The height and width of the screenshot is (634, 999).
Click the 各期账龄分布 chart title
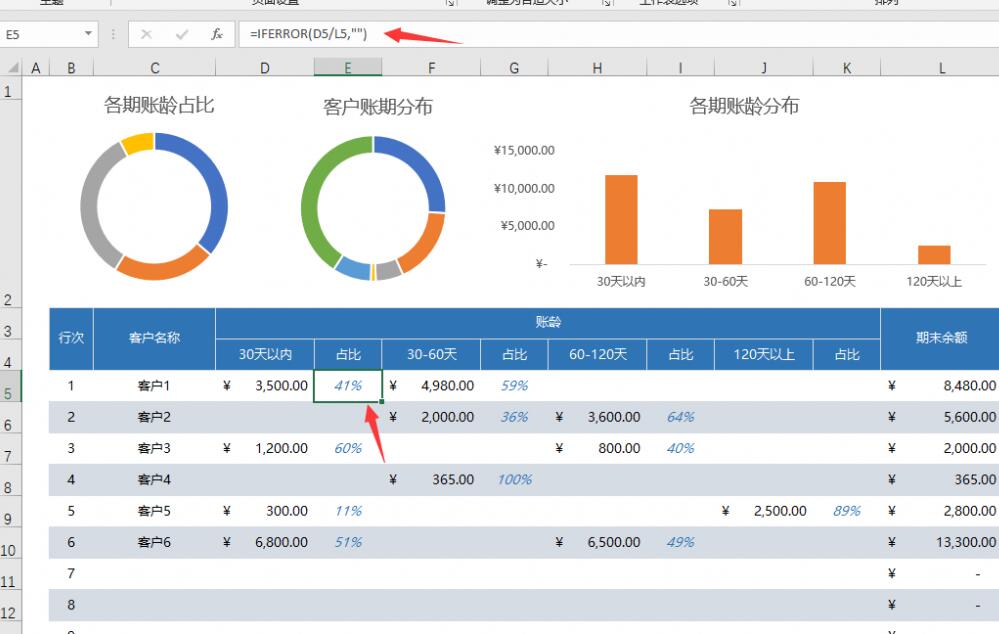[x=744, y=106]
